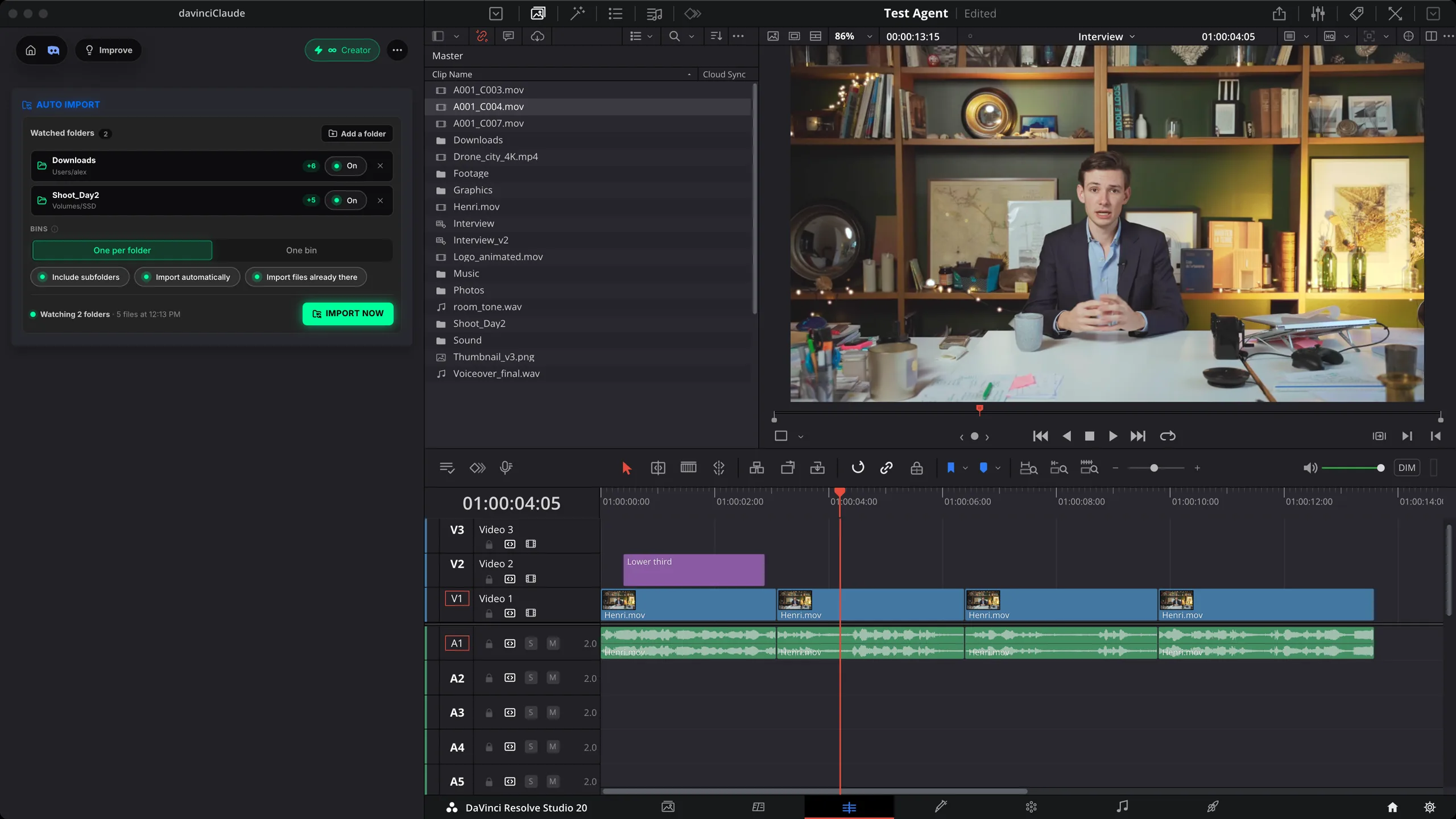Open the Media page icon
This screenshot has width=1456, height=819.
pos(668,807)
